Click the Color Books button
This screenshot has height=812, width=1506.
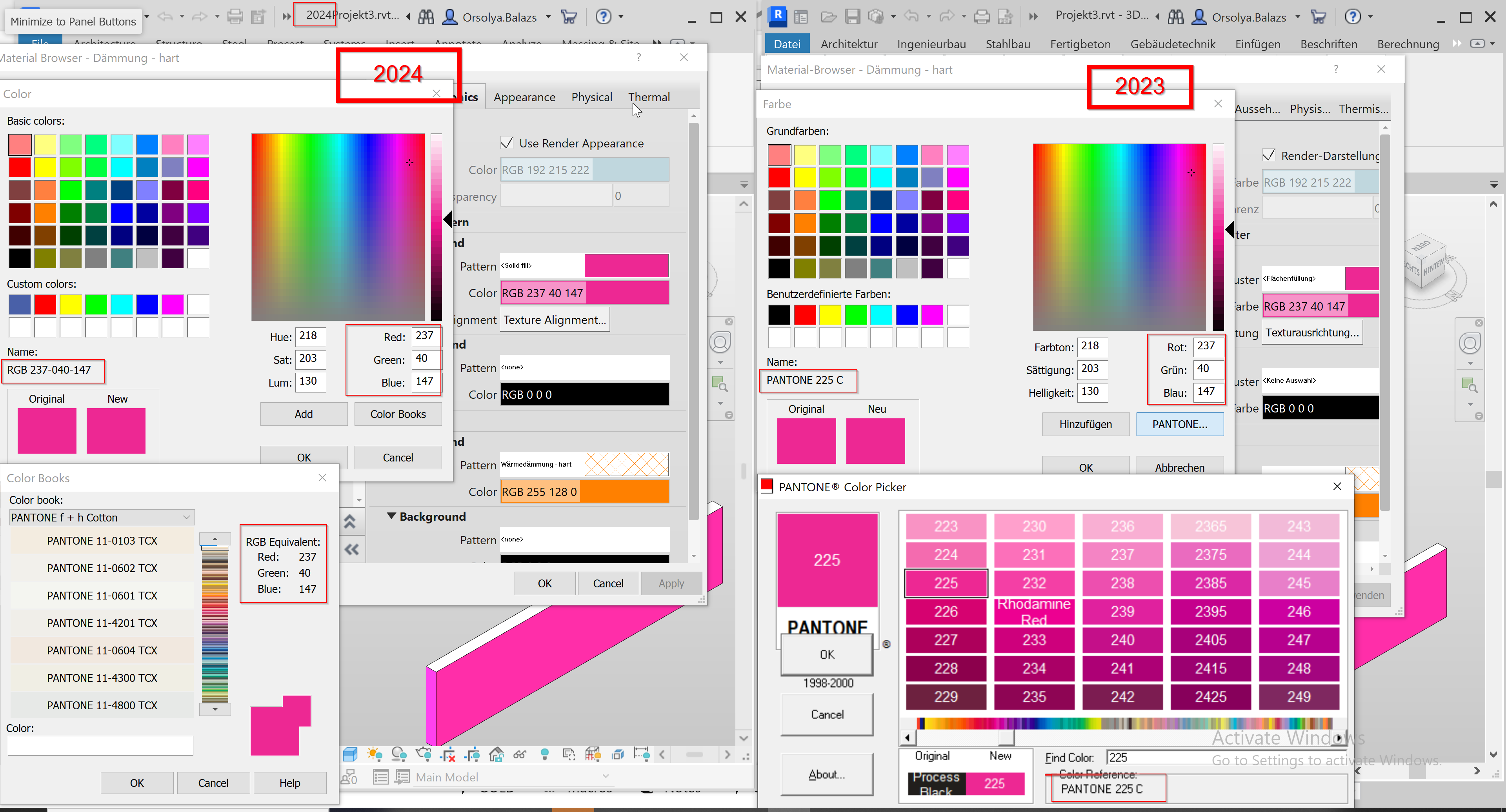pos(398,414)
